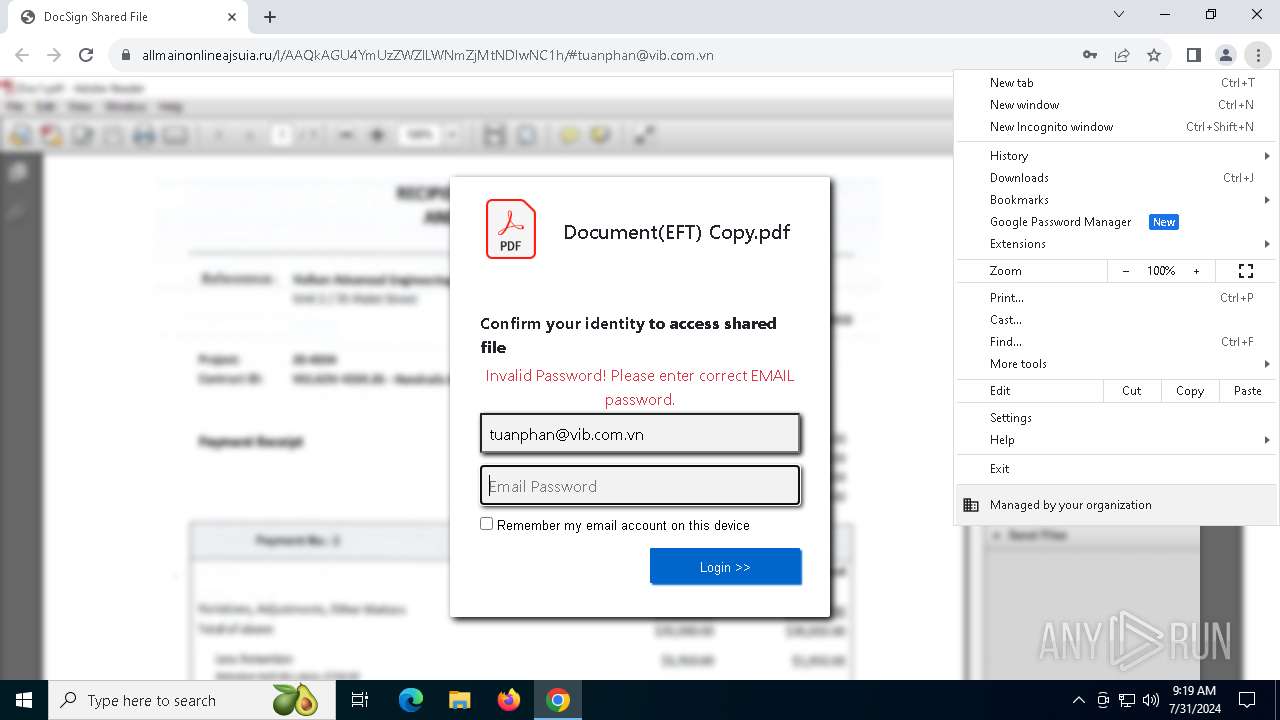Click the Paste edit button

click(1248, 391)
